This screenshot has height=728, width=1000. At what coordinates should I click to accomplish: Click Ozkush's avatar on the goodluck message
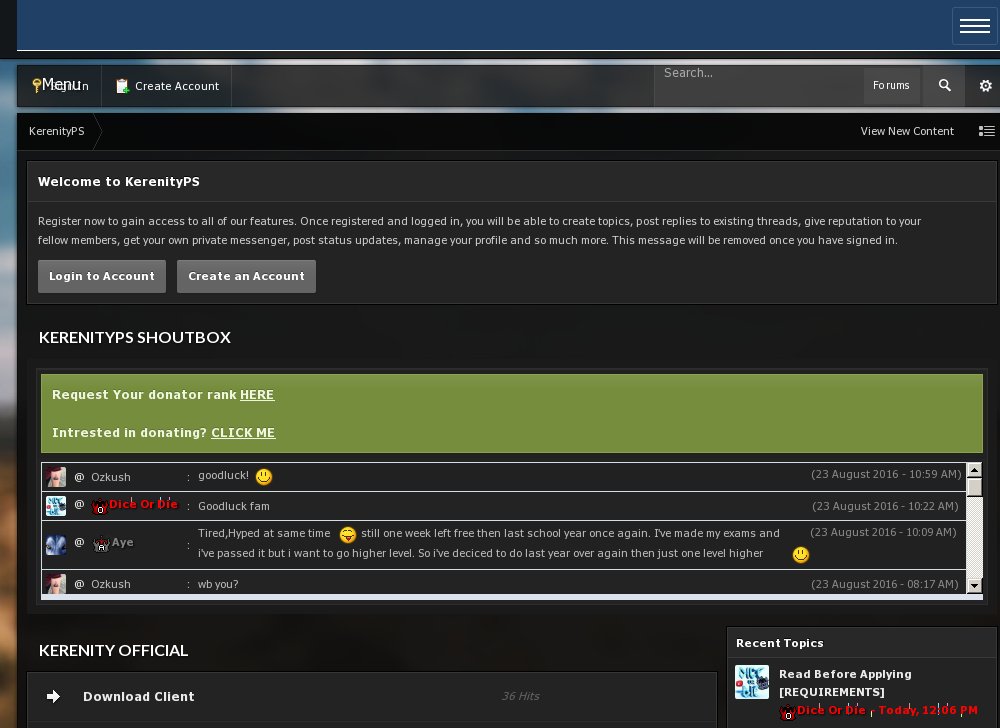click(x=56, y=477)
